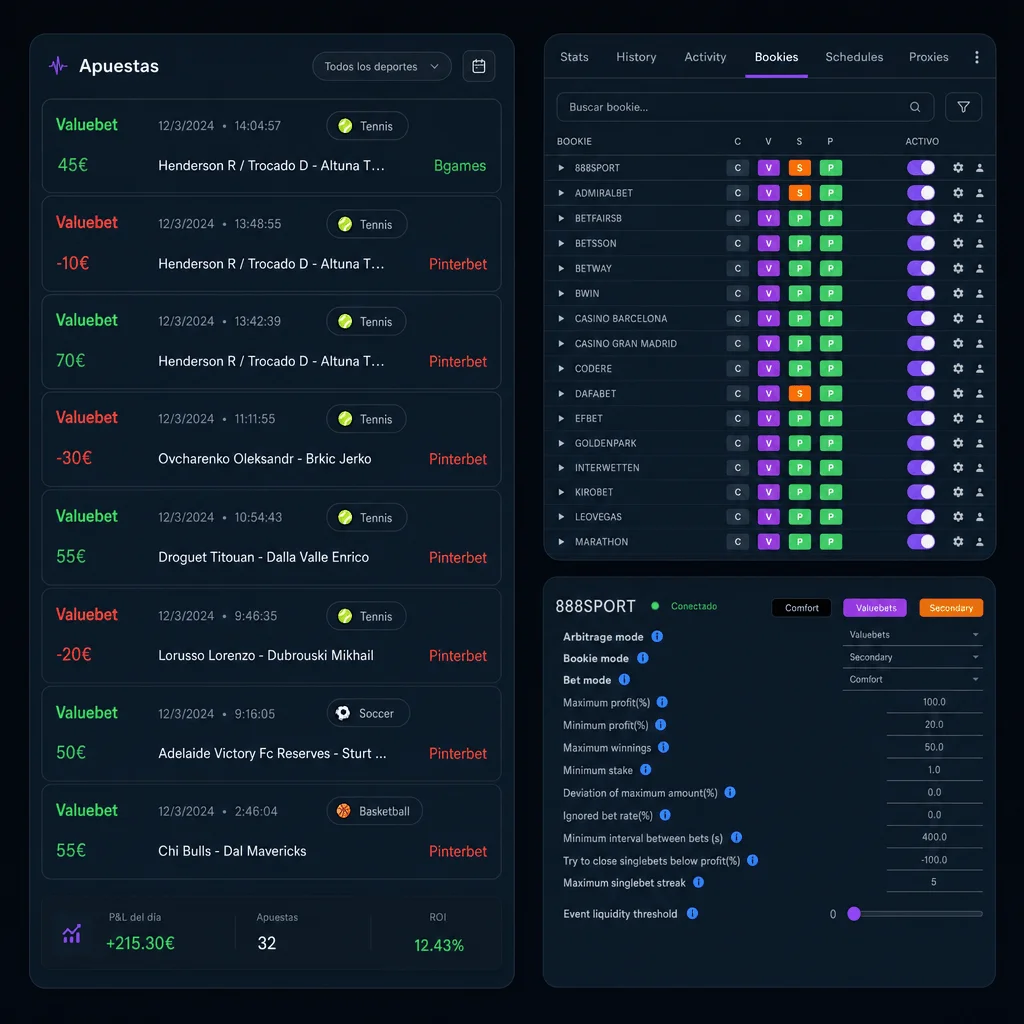Click the black Comfort tag button
The image size is (1024, 1024).
tap(801, 607)
